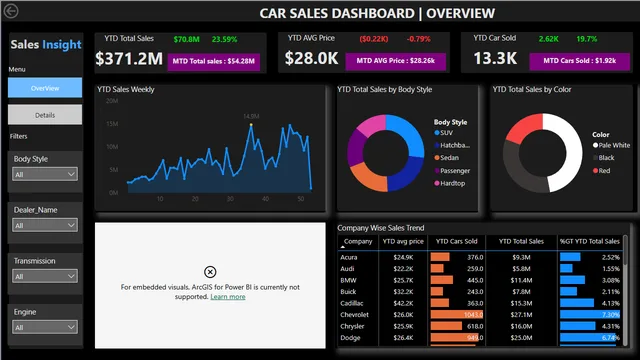Click the Hardtop legend swatch

(437, 183)
